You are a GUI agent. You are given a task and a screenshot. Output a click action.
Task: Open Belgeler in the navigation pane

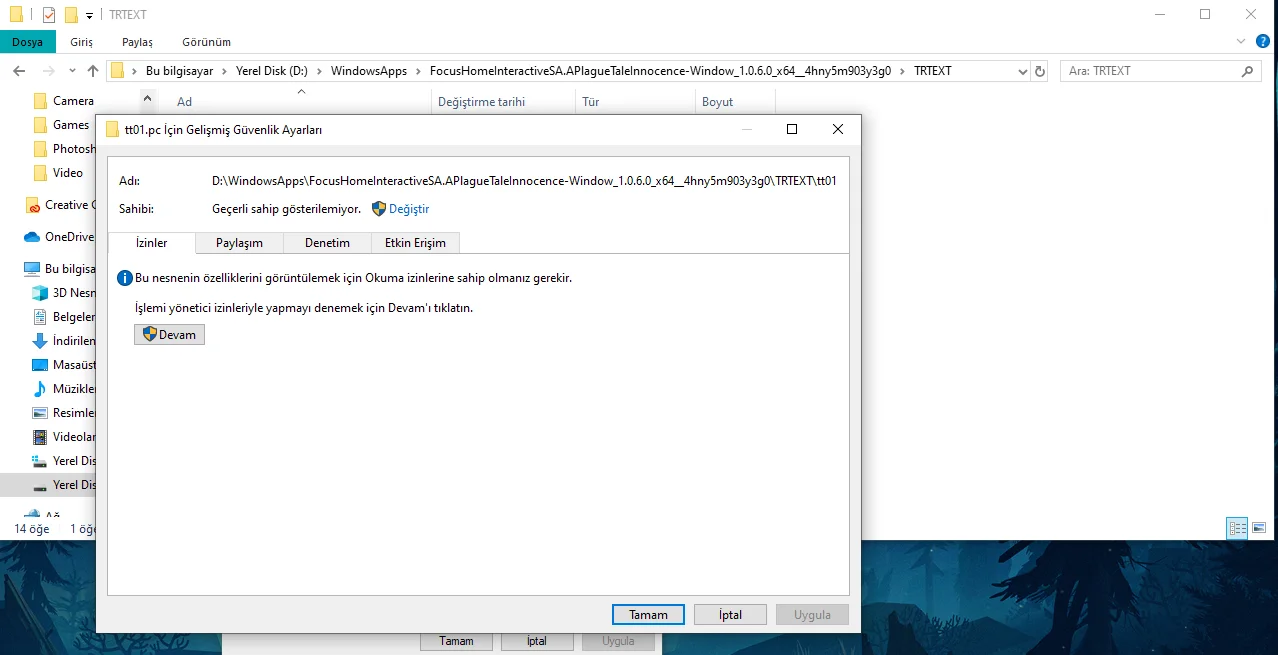63,317
